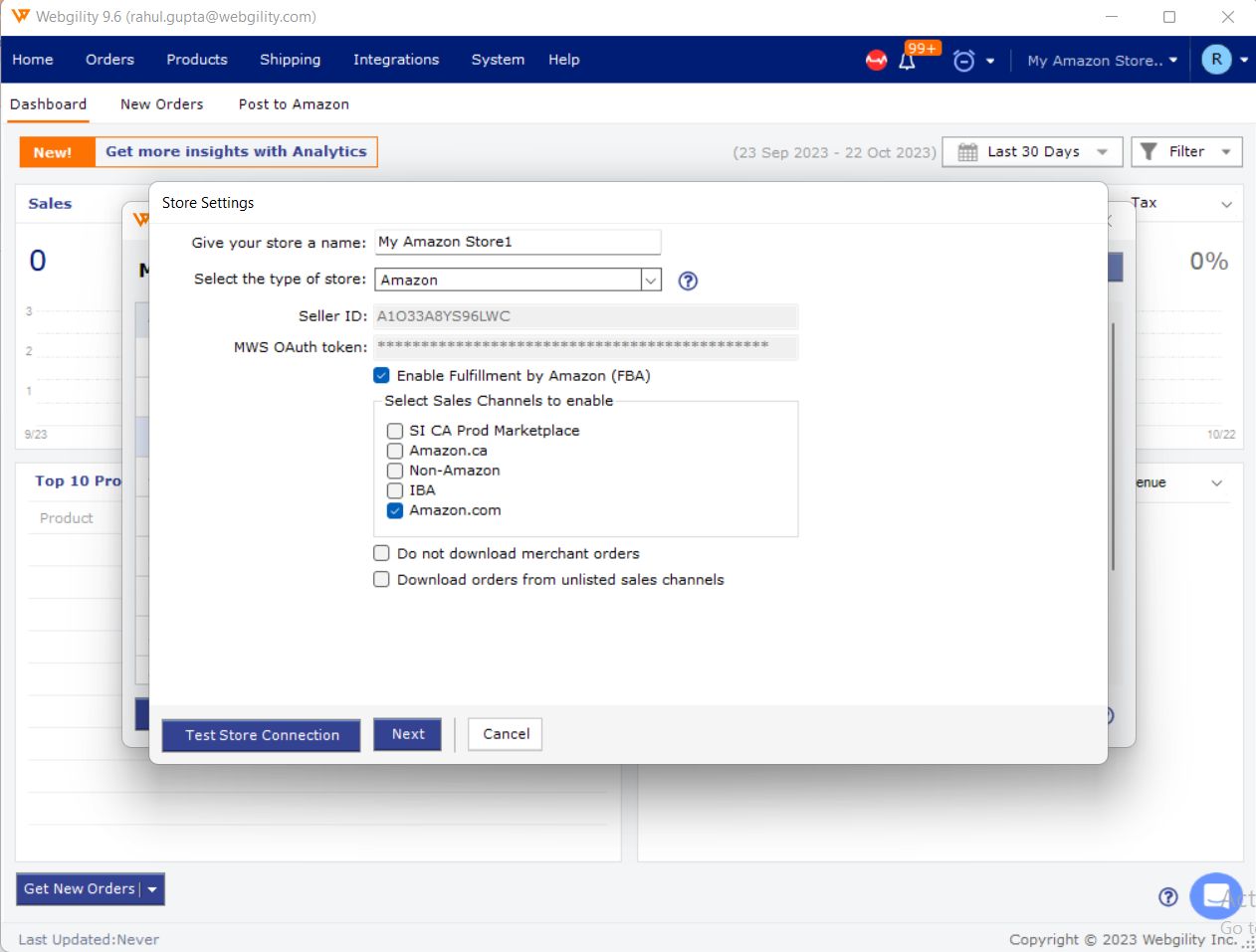Expand the Tax panel chevron
1256x952 pixels.
1226,204
